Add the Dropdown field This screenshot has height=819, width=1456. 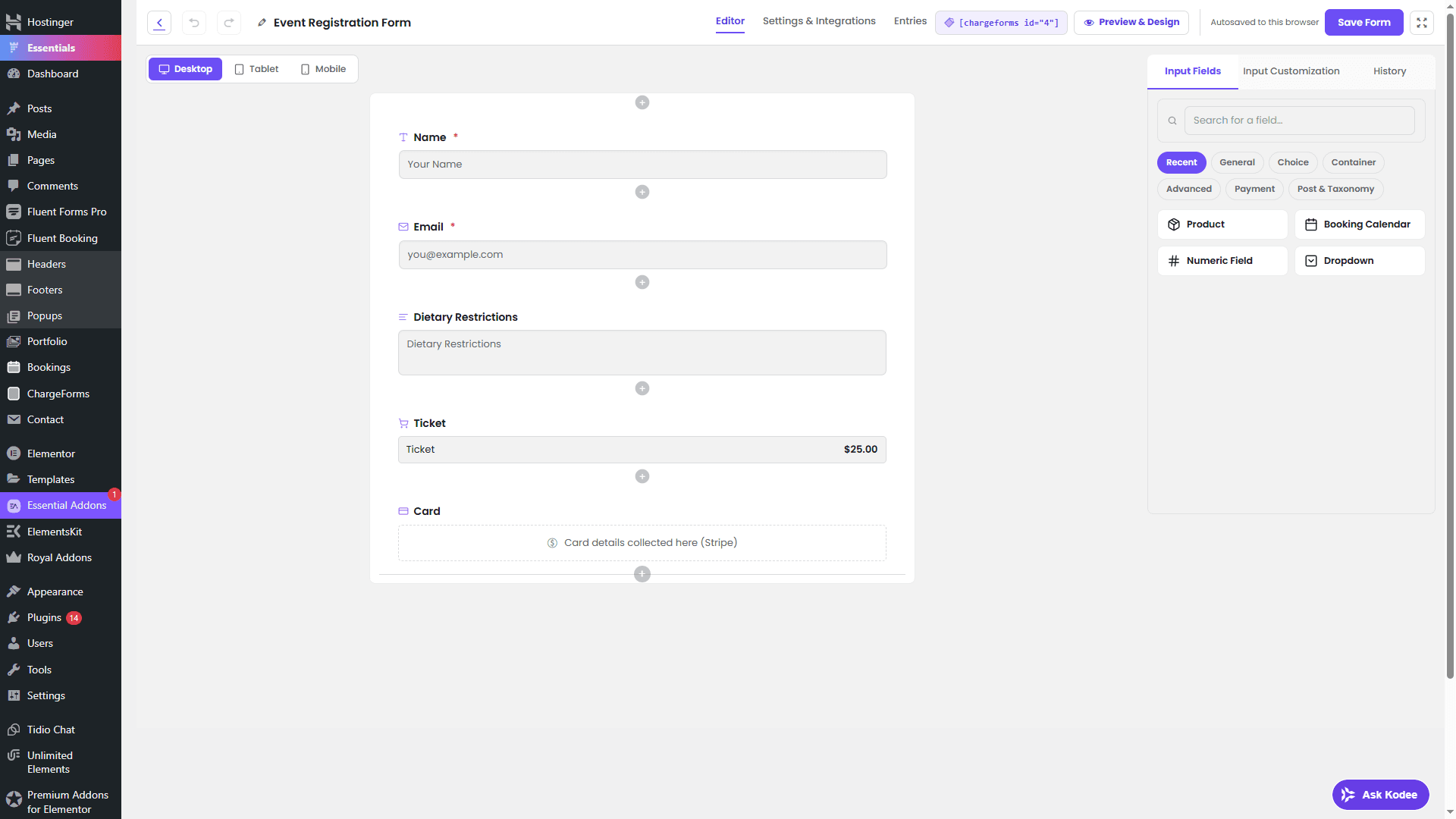point(1360,261)
